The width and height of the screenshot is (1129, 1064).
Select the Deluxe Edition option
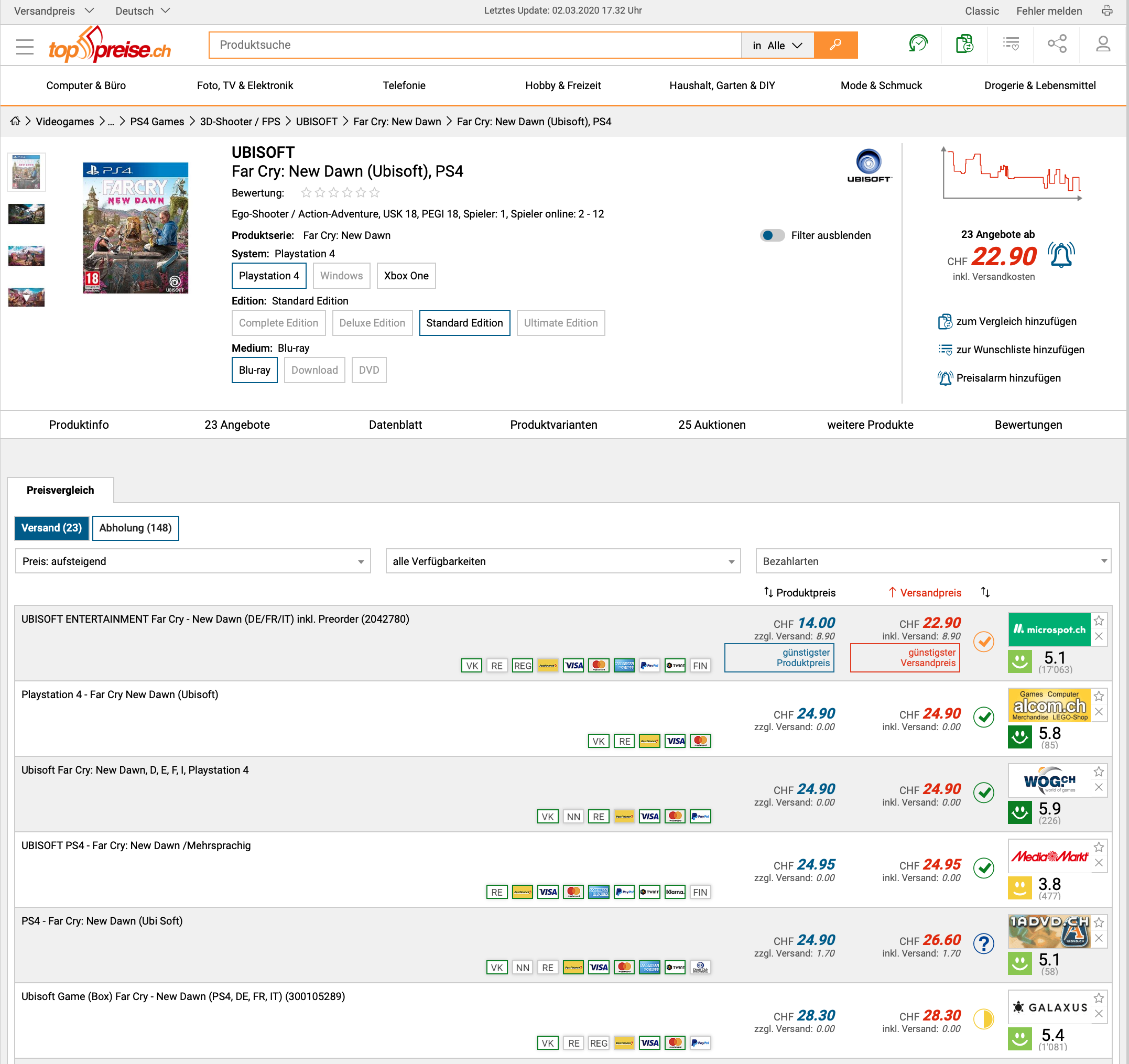point(372,323)
